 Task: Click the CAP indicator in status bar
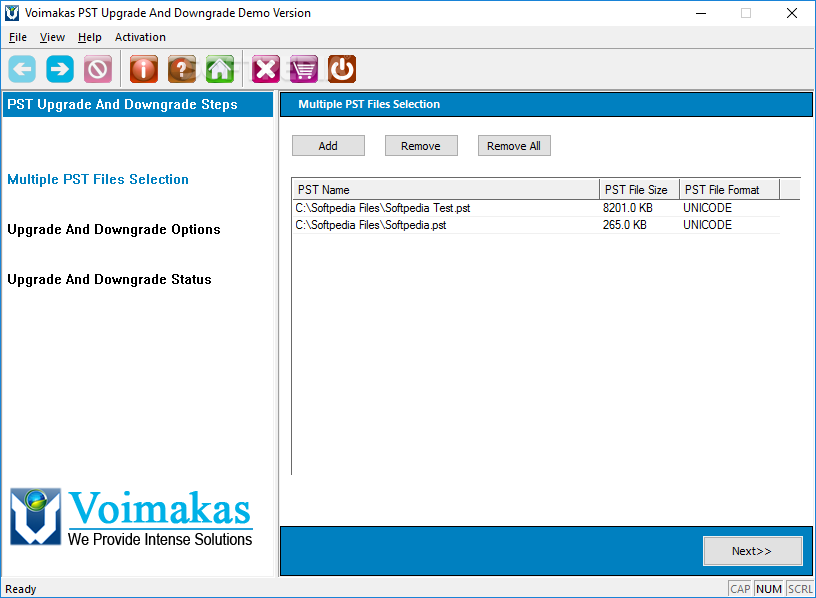coord(740,589)
